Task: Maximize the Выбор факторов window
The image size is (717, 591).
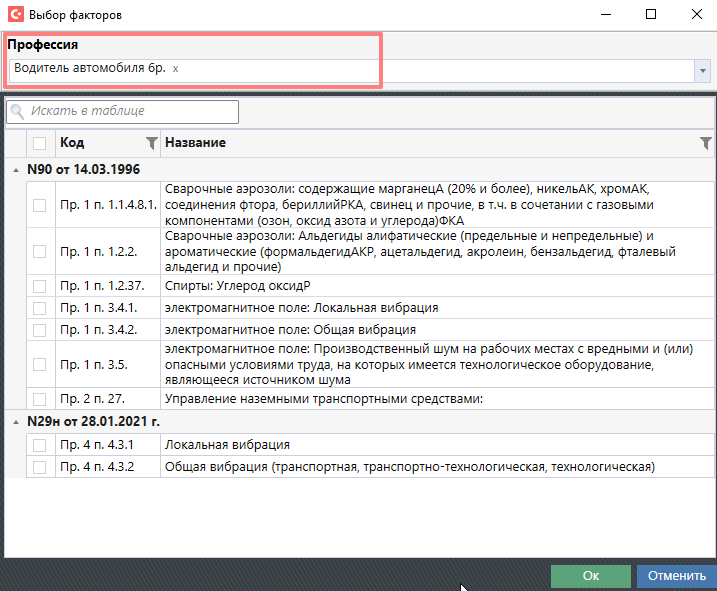Action: (651, 15)
